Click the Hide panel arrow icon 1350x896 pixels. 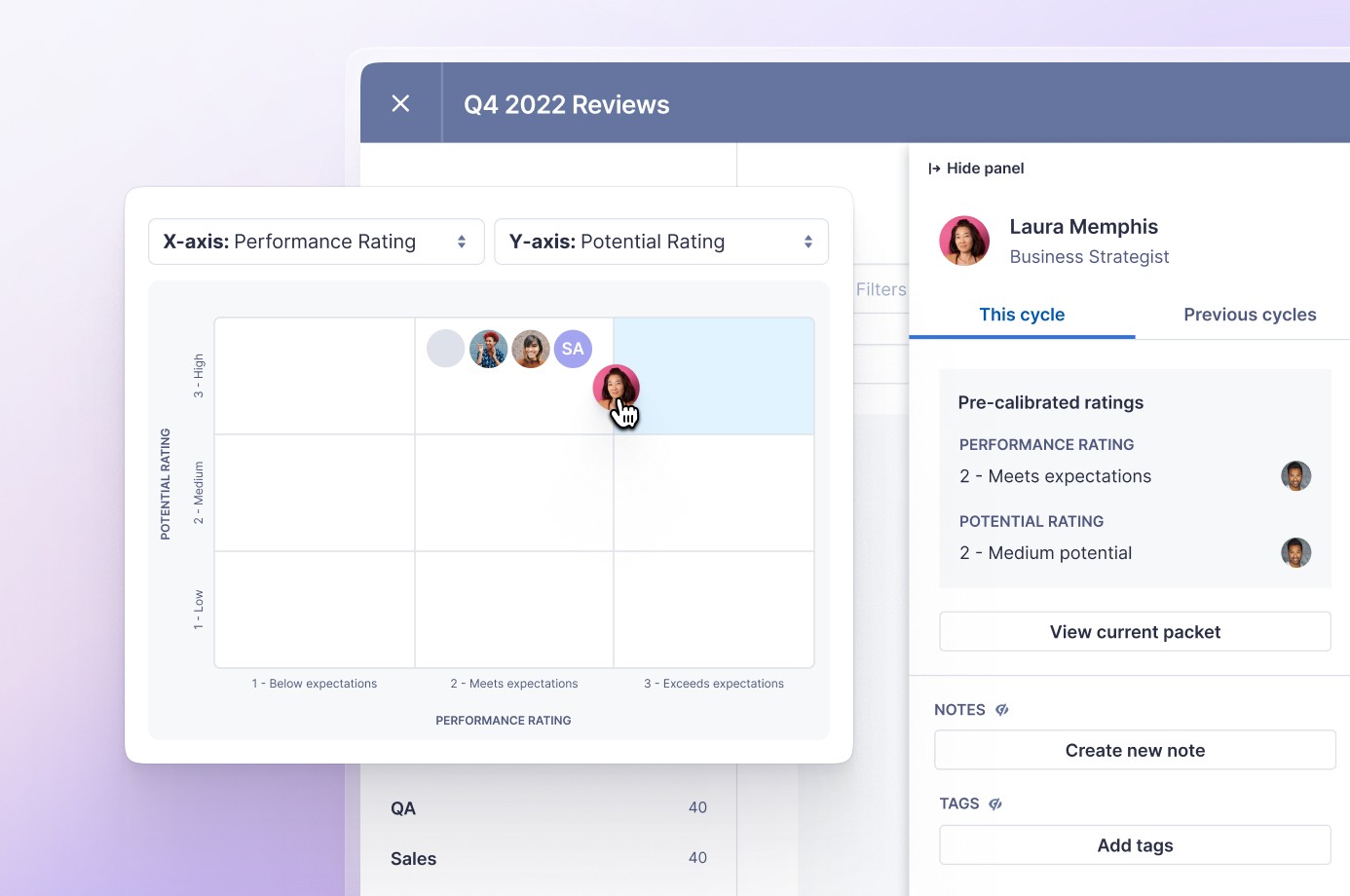point(934,168)
